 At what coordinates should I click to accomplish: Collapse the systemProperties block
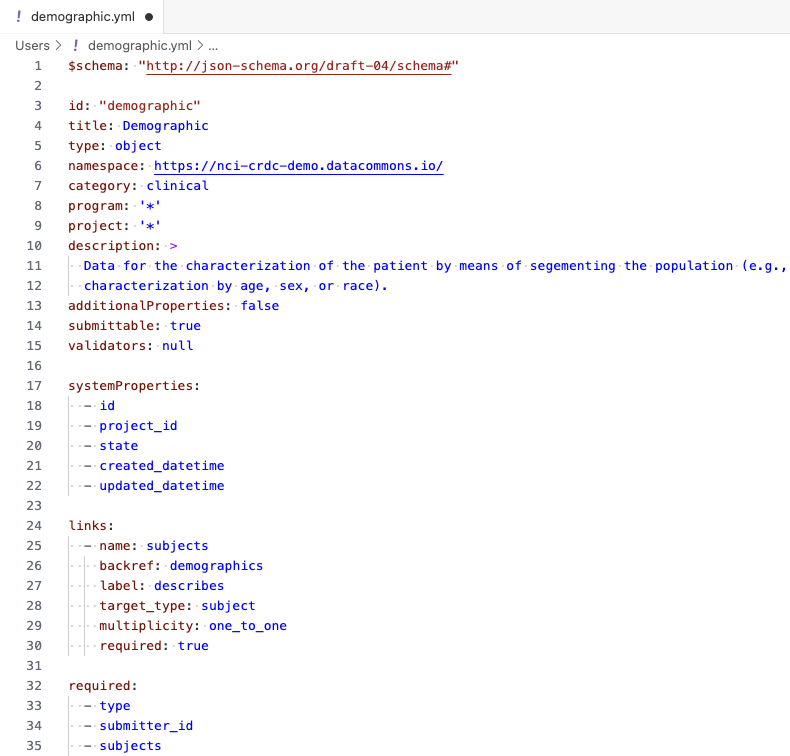tap(56, 386)
